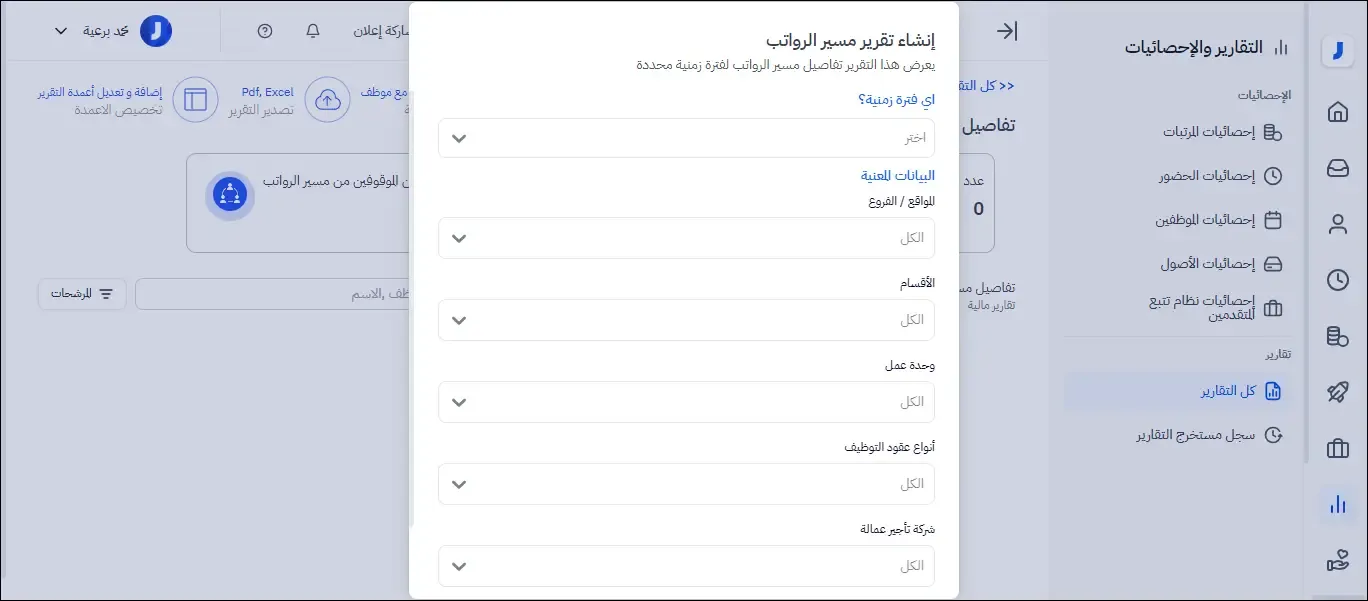Open the 'أنواع عقود التوظيف' contract types dropdown
This screenshot has width=1368, height=601.
(686, 483)
